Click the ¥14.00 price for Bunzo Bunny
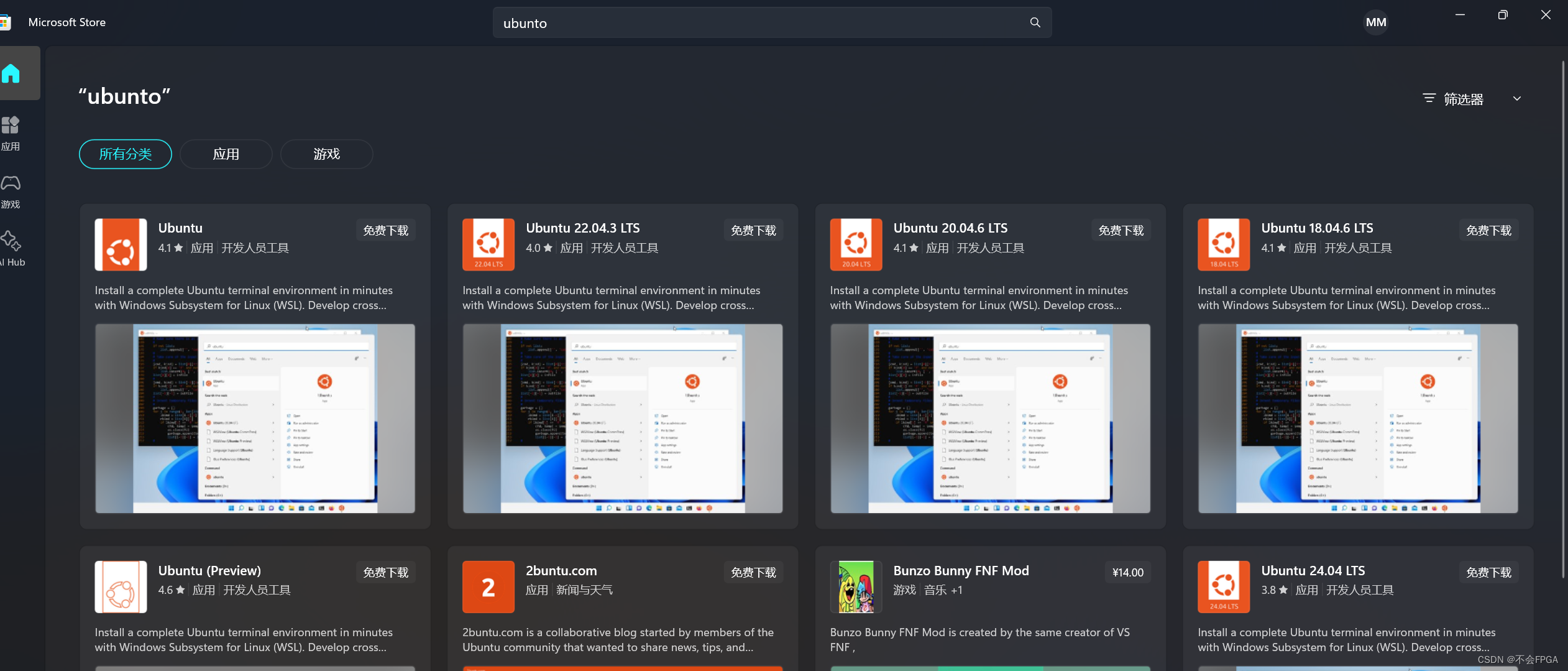 [x=1128, y=572]
